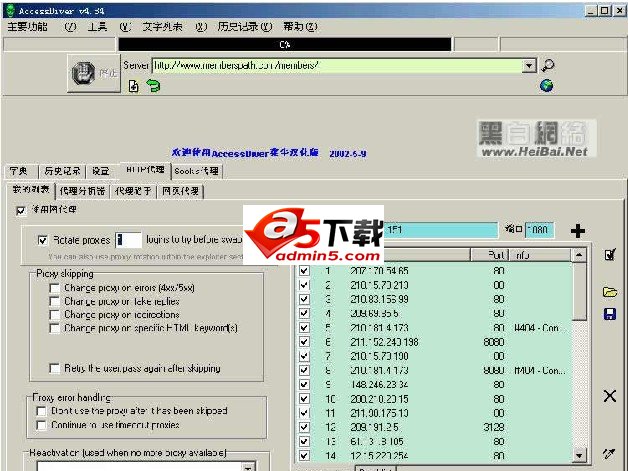This screenshot has width=628, height=471.
Task: Click the proxy address field before the port label
Action: coord(441,230)
